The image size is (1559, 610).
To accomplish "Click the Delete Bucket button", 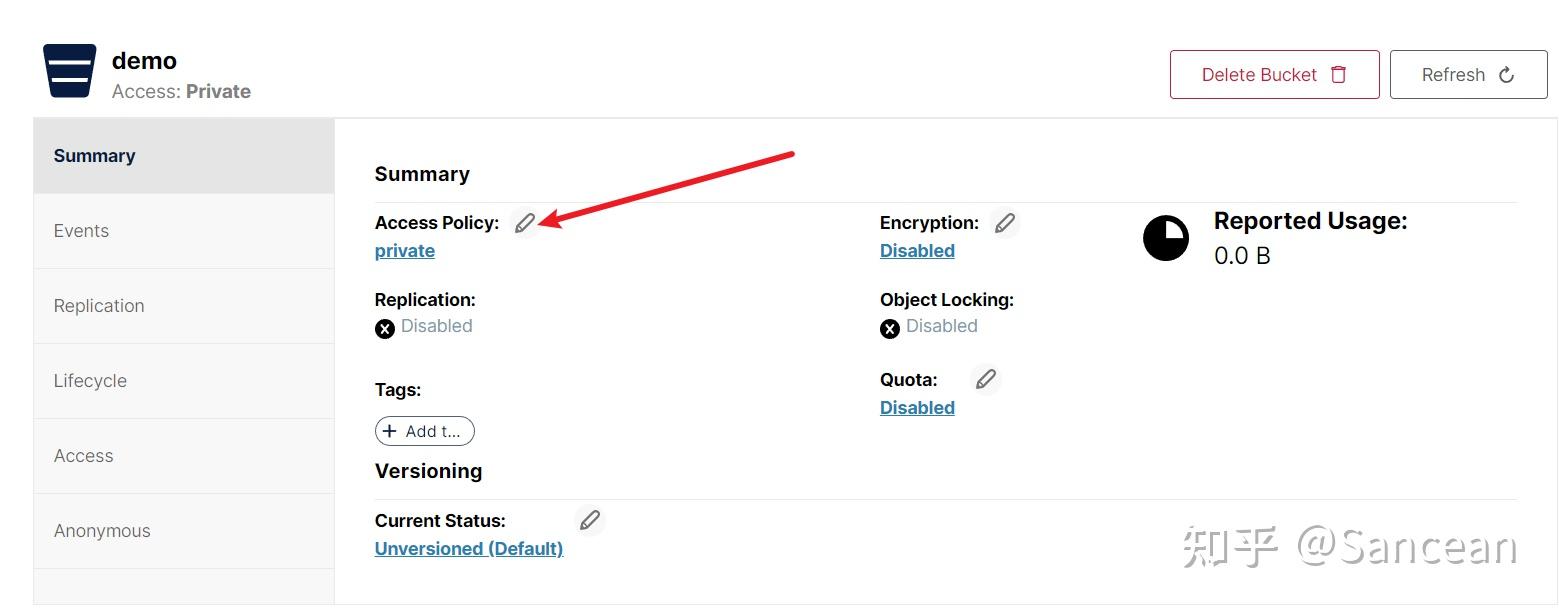I will pos(1274,74).
